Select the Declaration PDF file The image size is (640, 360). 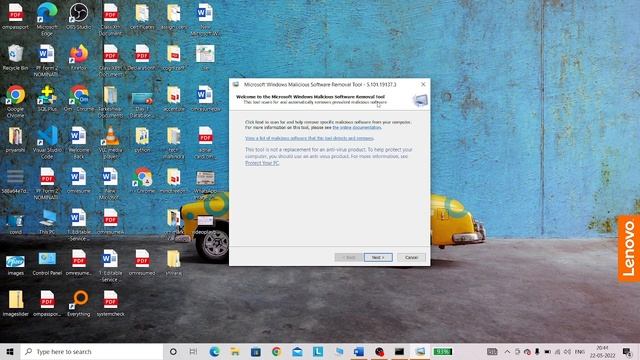coord(142,58)
